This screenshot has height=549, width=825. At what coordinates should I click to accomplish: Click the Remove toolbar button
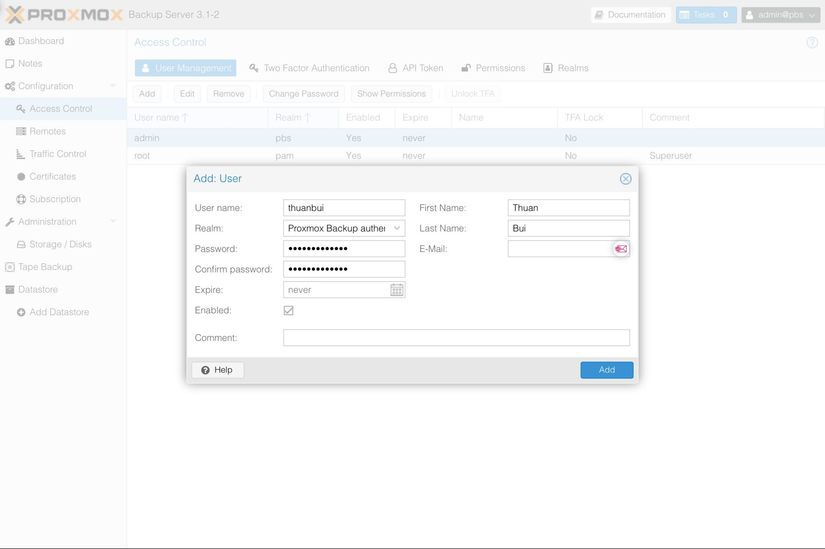click(x=228, y=94)
